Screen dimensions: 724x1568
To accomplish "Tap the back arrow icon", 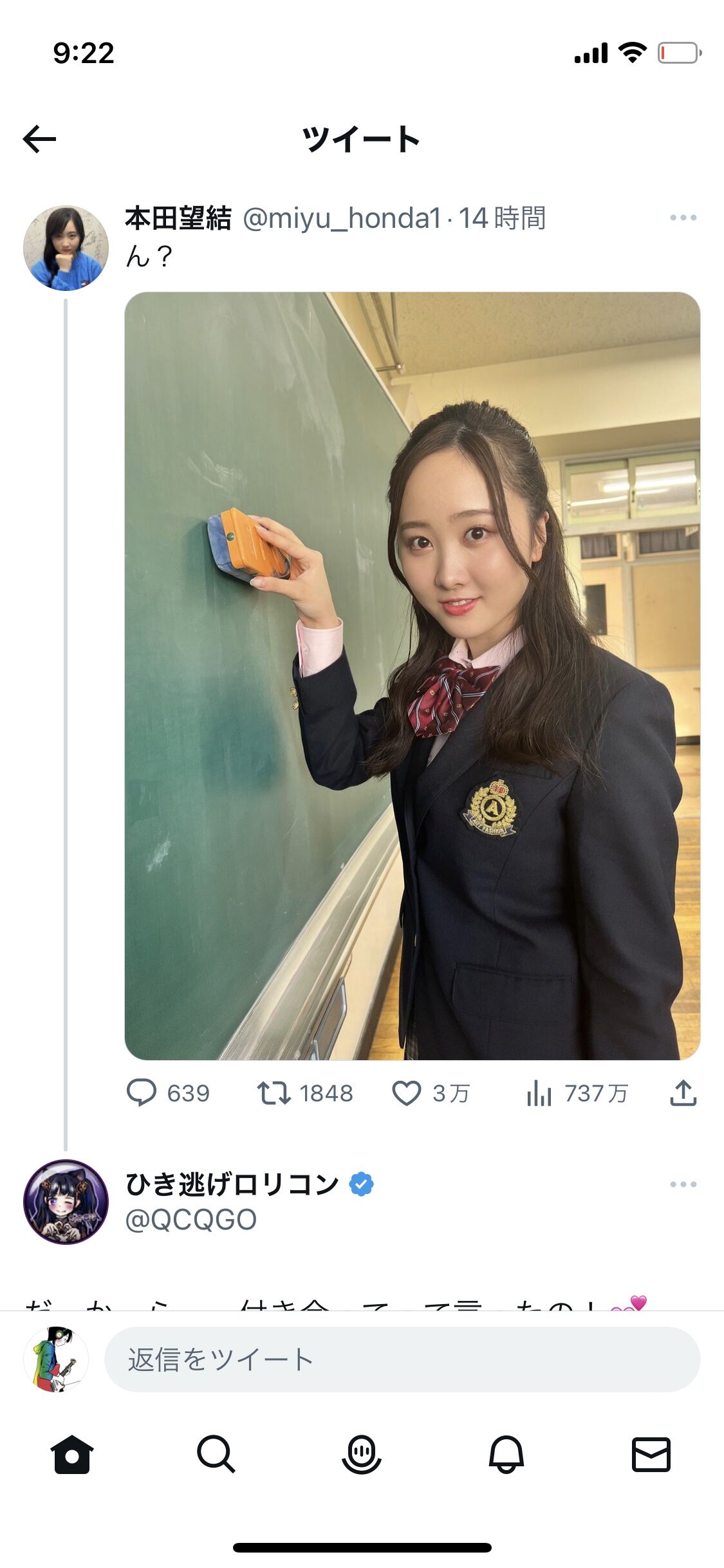I will pos(39,139).
